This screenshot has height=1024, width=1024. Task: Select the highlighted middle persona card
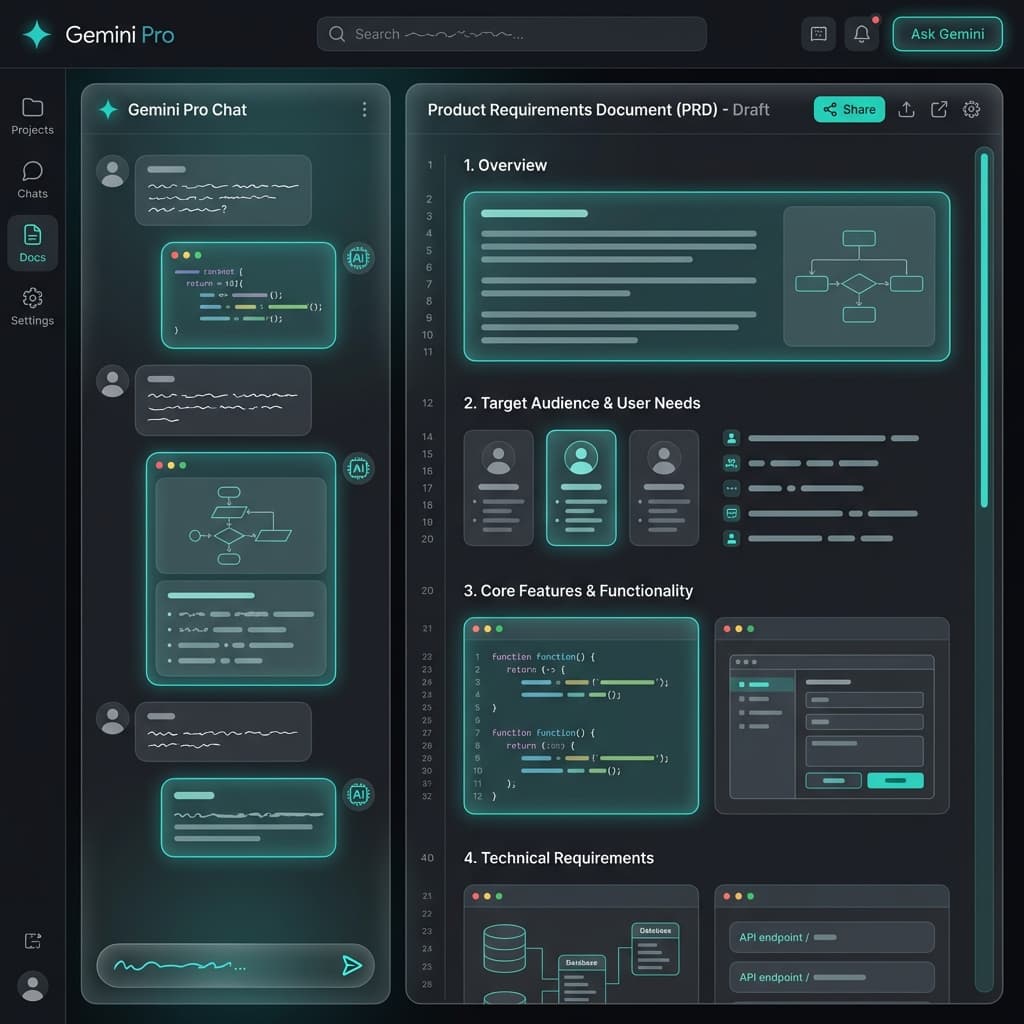(581, 487)
